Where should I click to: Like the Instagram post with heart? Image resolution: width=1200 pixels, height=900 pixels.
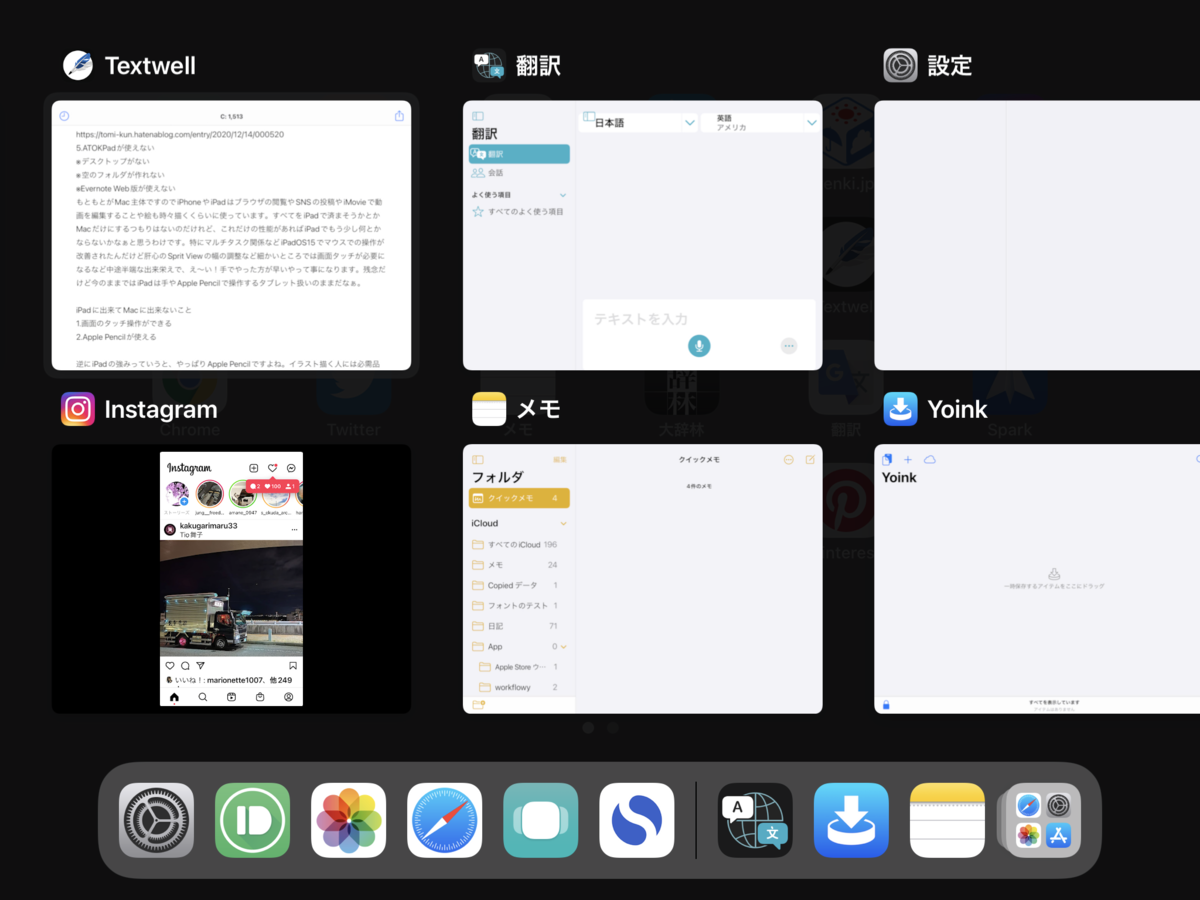pyautogui.click(x=169, y=665)
